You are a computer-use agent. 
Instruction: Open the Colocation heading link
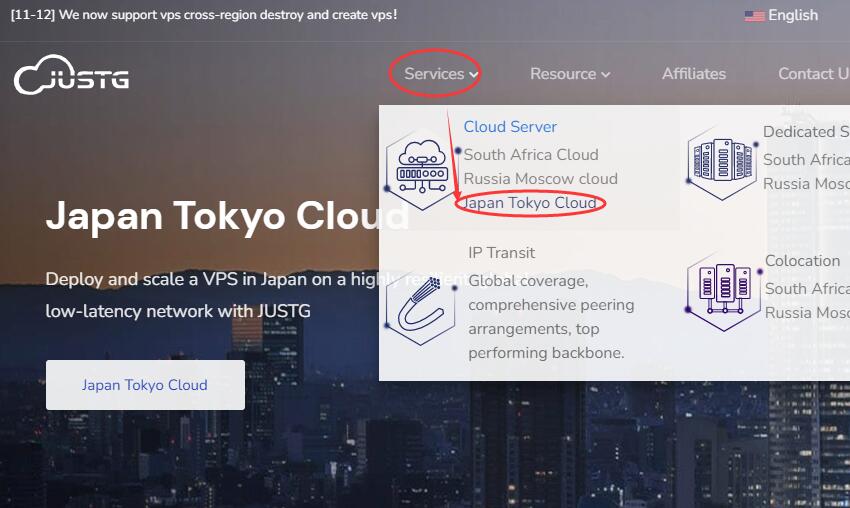coord(802,261)
